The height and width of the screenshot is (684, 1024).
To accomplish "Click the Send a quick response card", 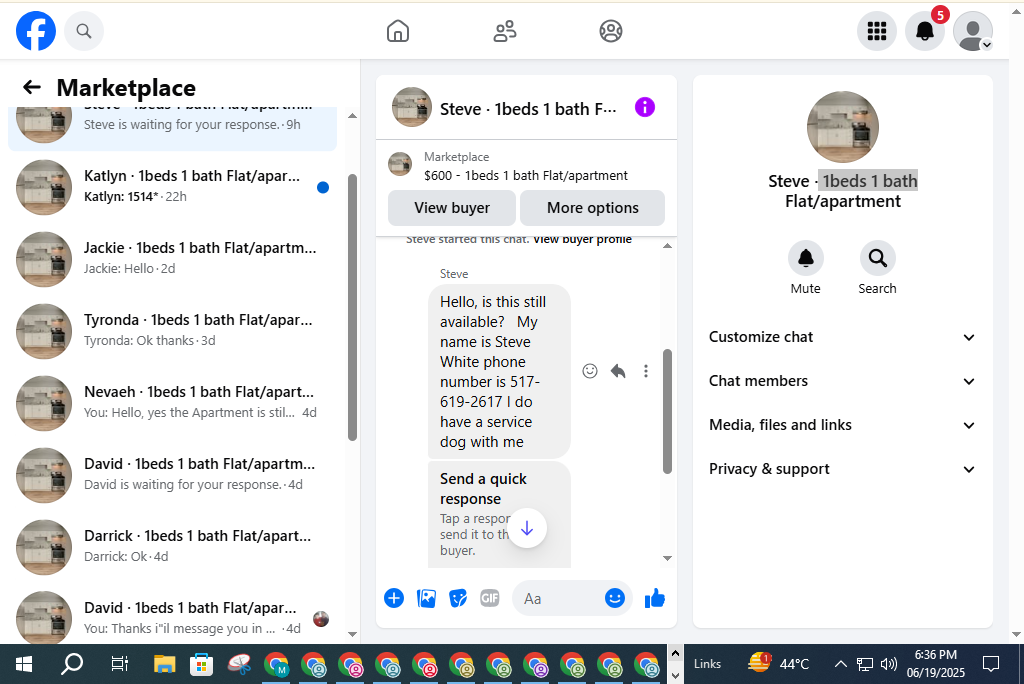I will pos(500,515).
